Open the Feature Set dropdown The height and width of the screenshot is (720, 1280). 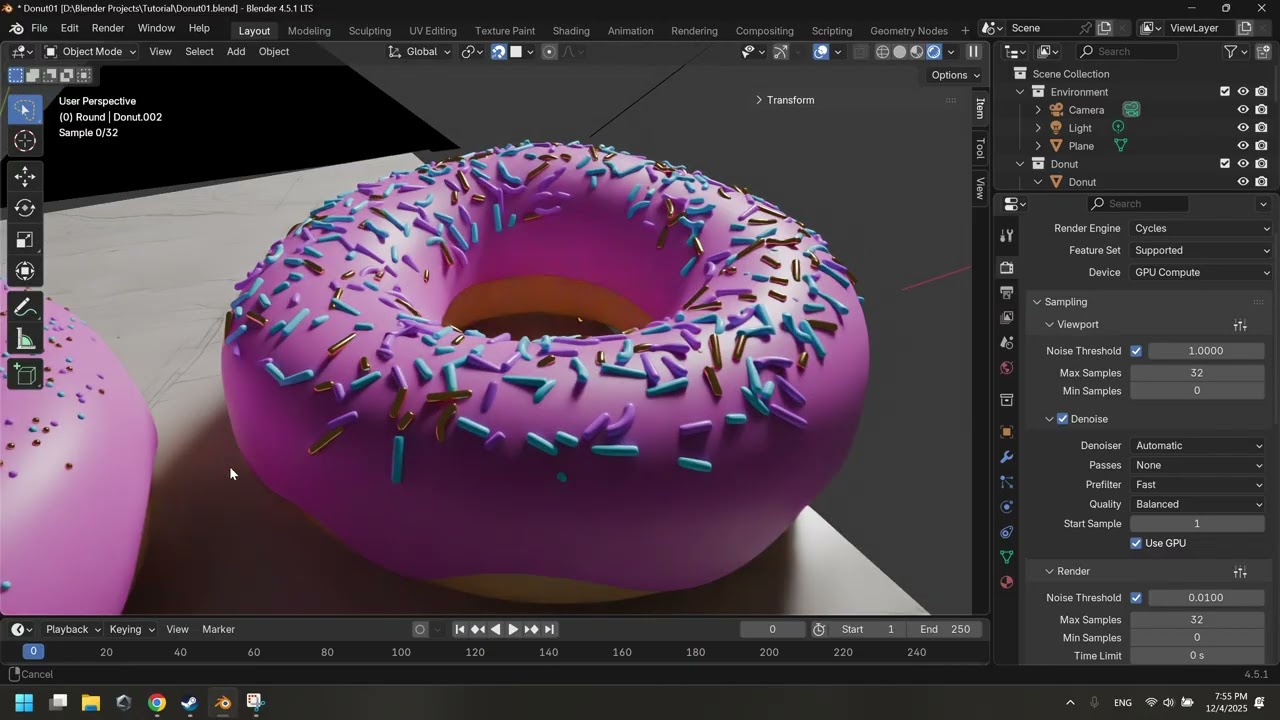pos(1201,250)
